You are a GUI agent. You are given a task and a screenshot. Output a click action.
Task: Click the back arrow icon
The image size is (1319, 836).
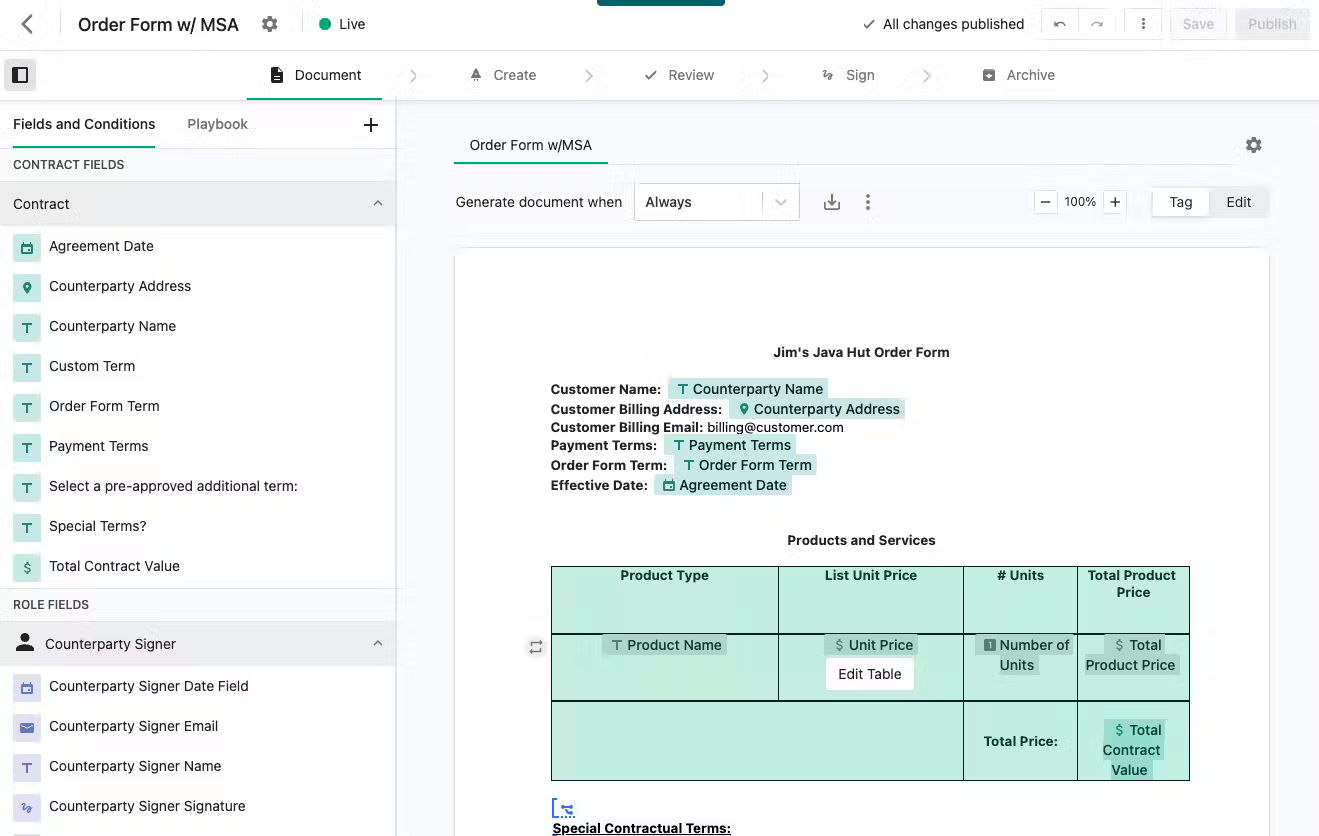click(27, 24)
